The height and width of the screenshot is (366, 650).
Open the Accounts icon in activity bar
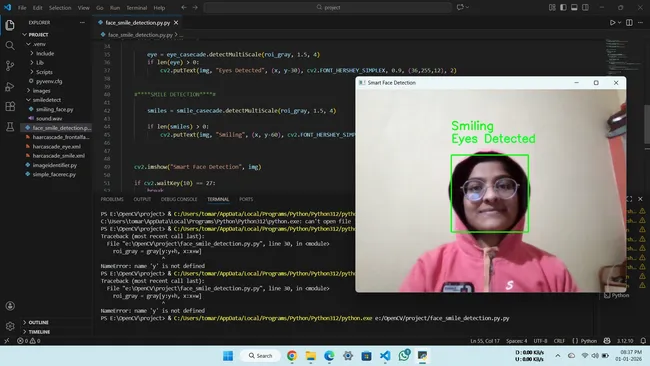[10, 306]
